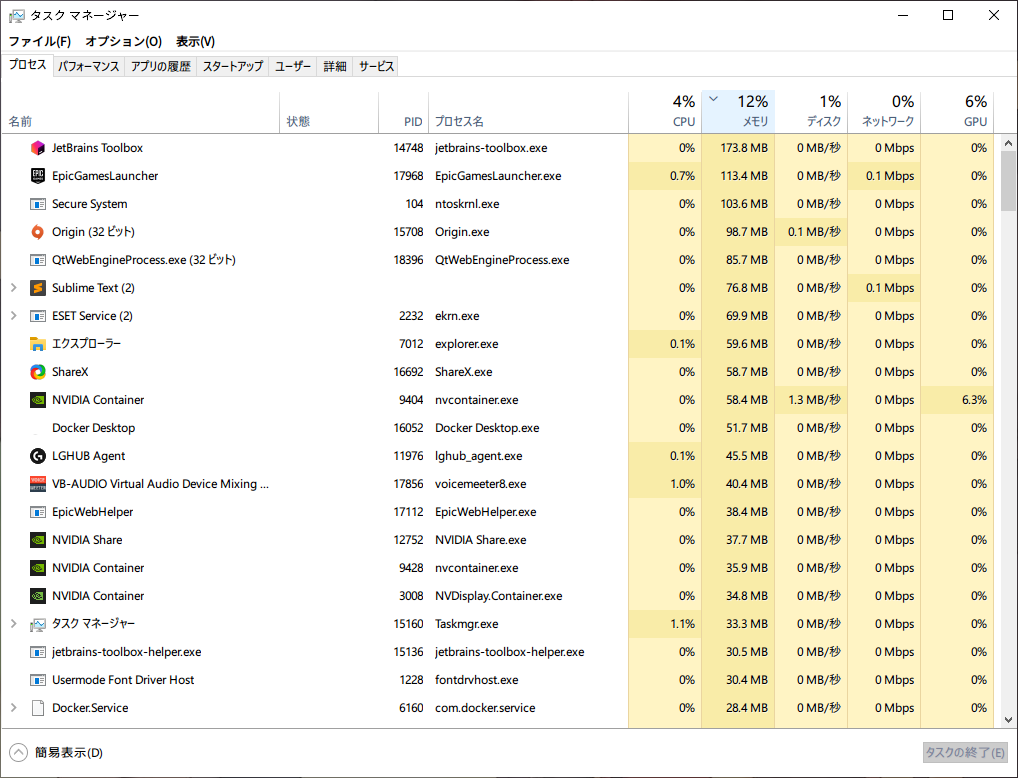
Task: Switch to the パフォーマンス tab
Action: point(88,66)
